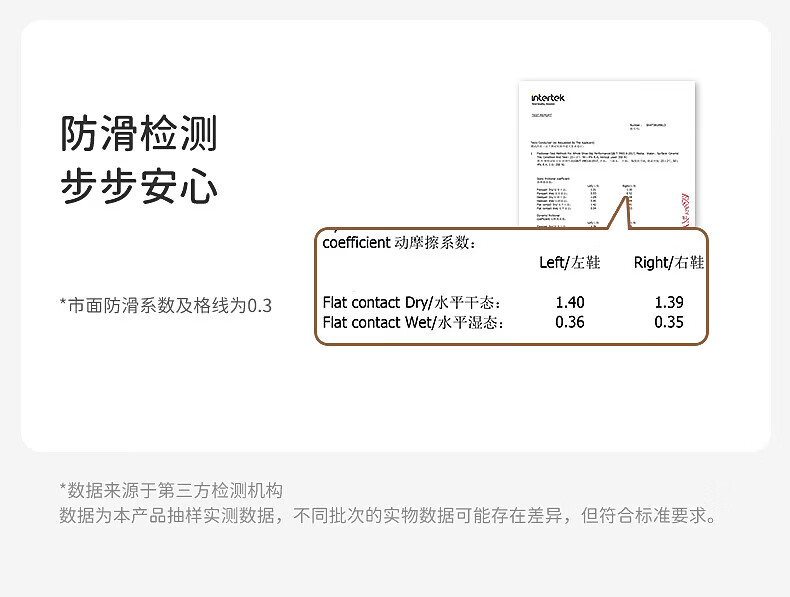Screen dimensions: 790x597
Task: Click the Flat contact Dry/水平干态 row label
Action: click(411, 302)
